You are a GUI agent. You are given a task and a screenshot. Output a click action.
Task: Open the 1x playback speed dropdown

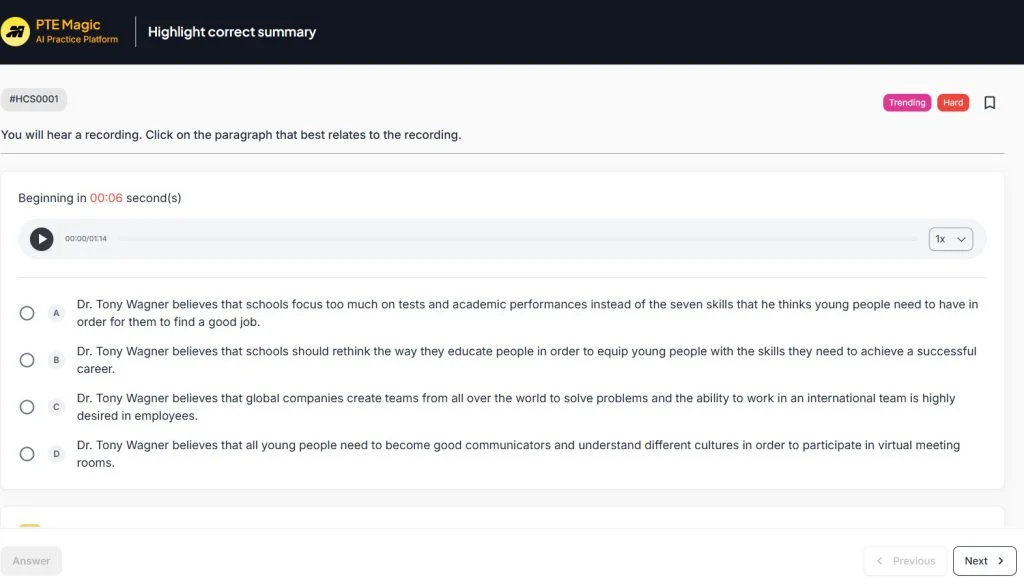950,239
